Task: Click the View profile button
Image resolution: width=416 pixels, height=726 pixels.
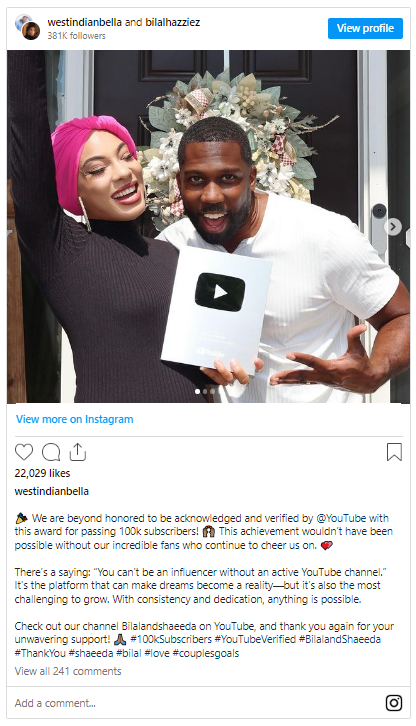Action: pyautogui.click(x=366, y=28)
